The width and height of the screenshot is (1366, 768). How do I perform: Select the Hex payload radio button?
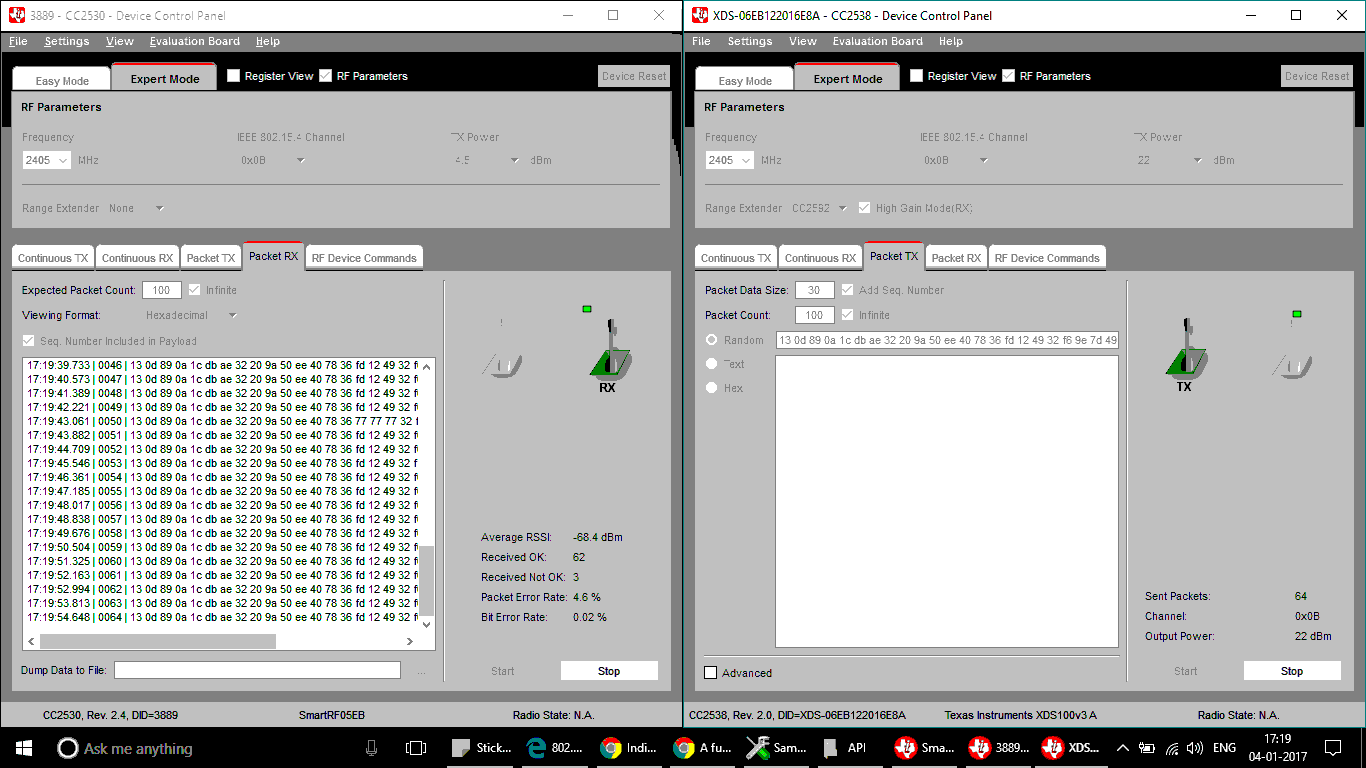click(712, 388)
